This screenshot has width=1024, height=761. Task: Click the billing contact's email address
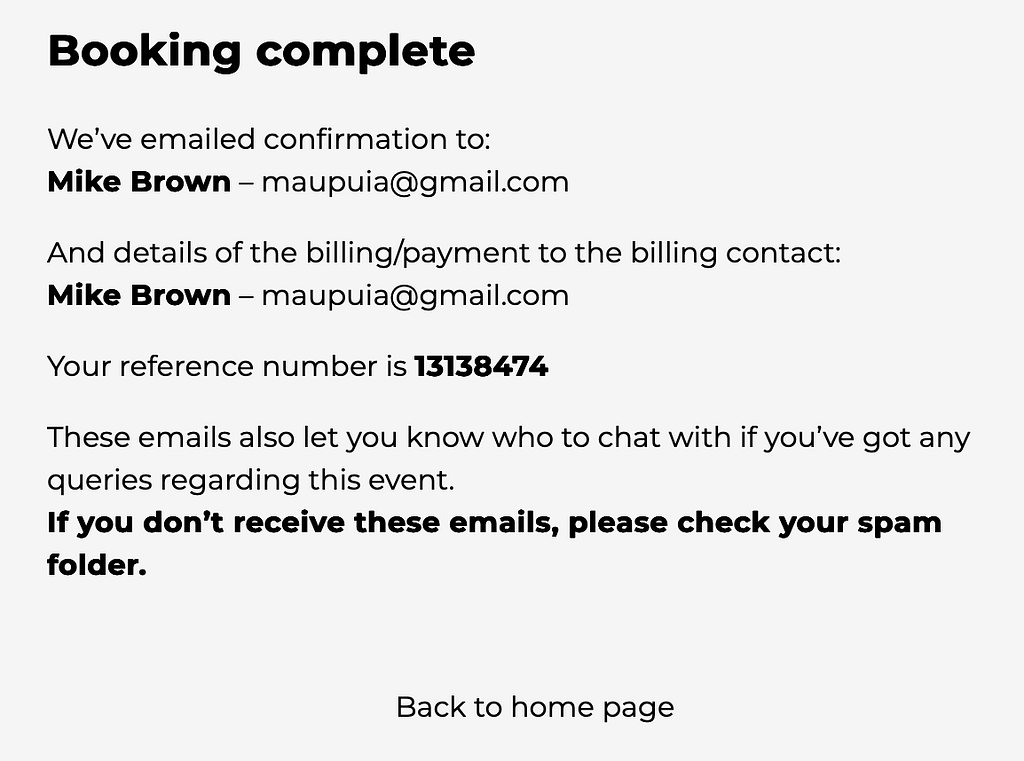point(415,295)
